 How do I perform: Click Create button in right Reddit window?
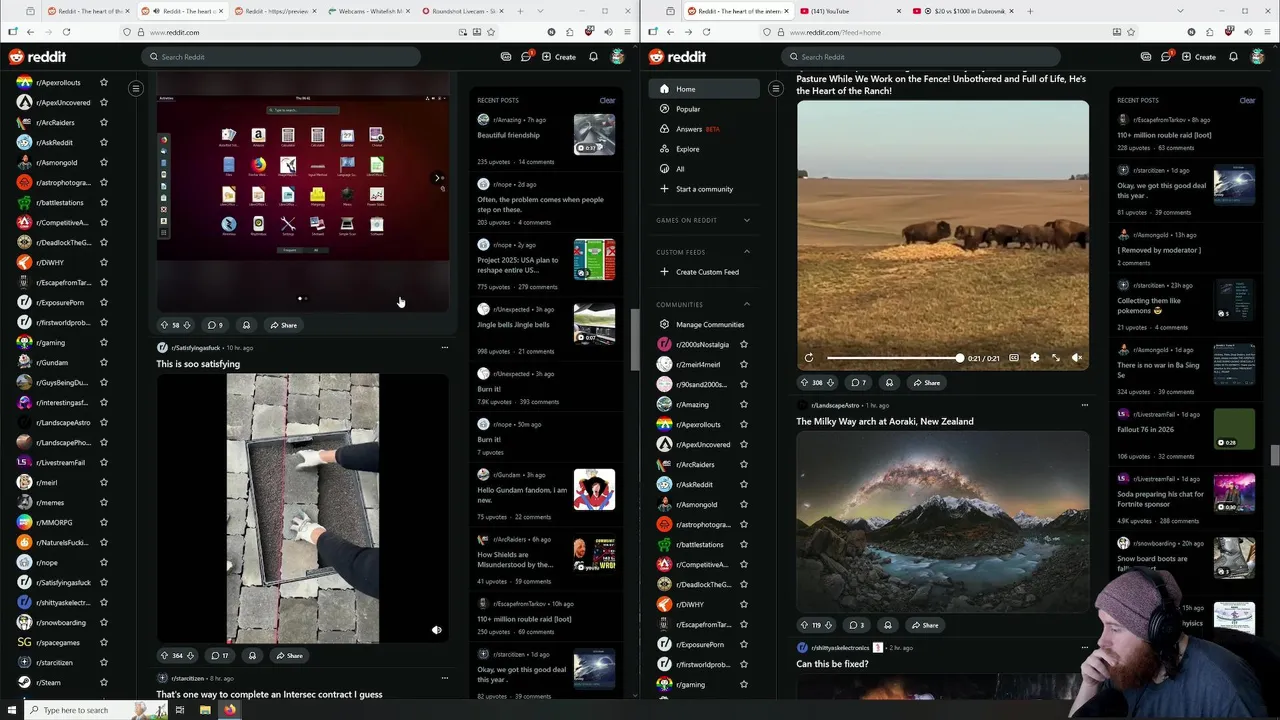pos(1199,57)
